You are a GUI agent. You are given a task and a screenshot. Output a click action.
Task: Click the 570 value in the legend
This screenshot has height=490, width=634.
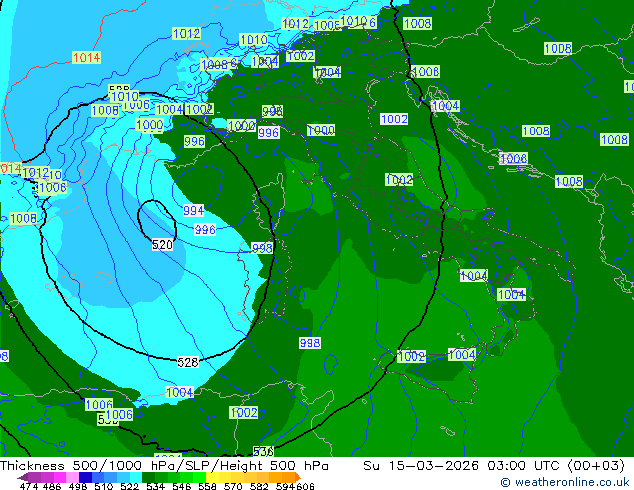coord(233,486)
